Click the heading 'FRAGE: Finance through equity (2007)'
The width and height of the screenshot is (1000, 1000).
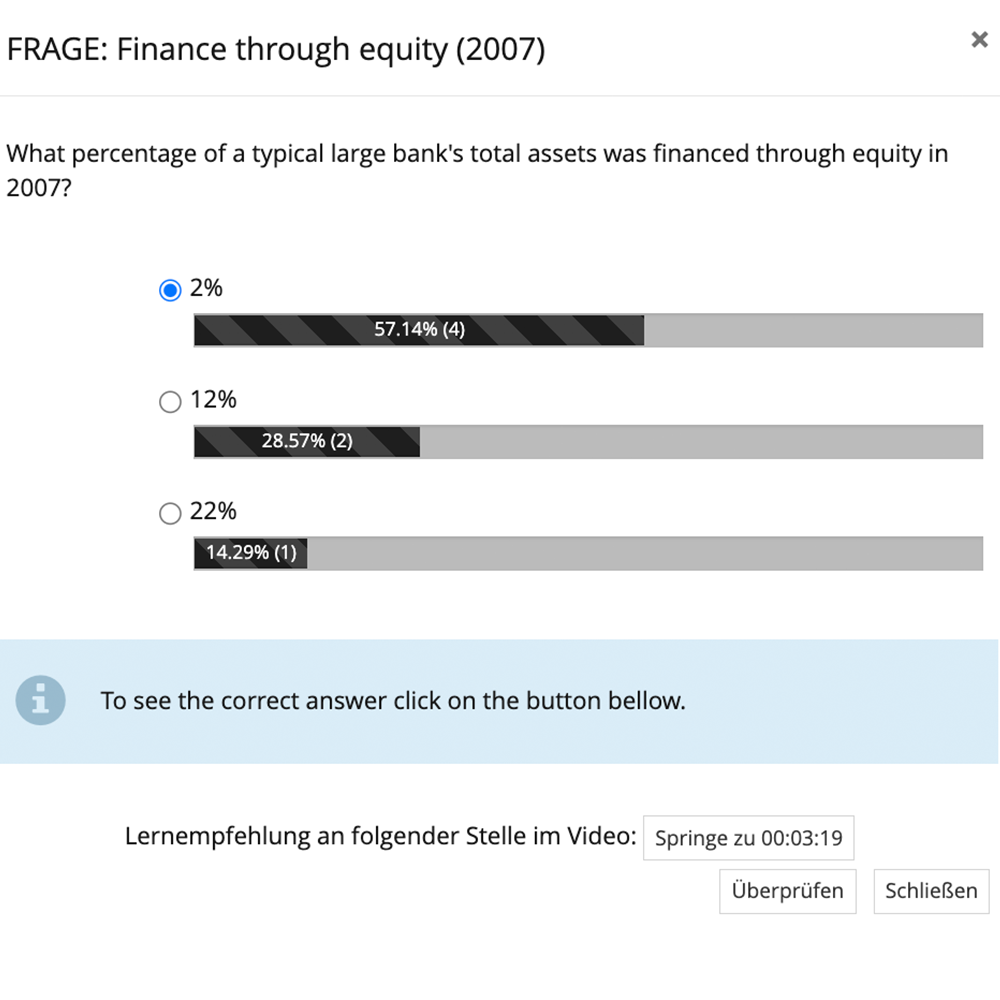click(276, 50)
